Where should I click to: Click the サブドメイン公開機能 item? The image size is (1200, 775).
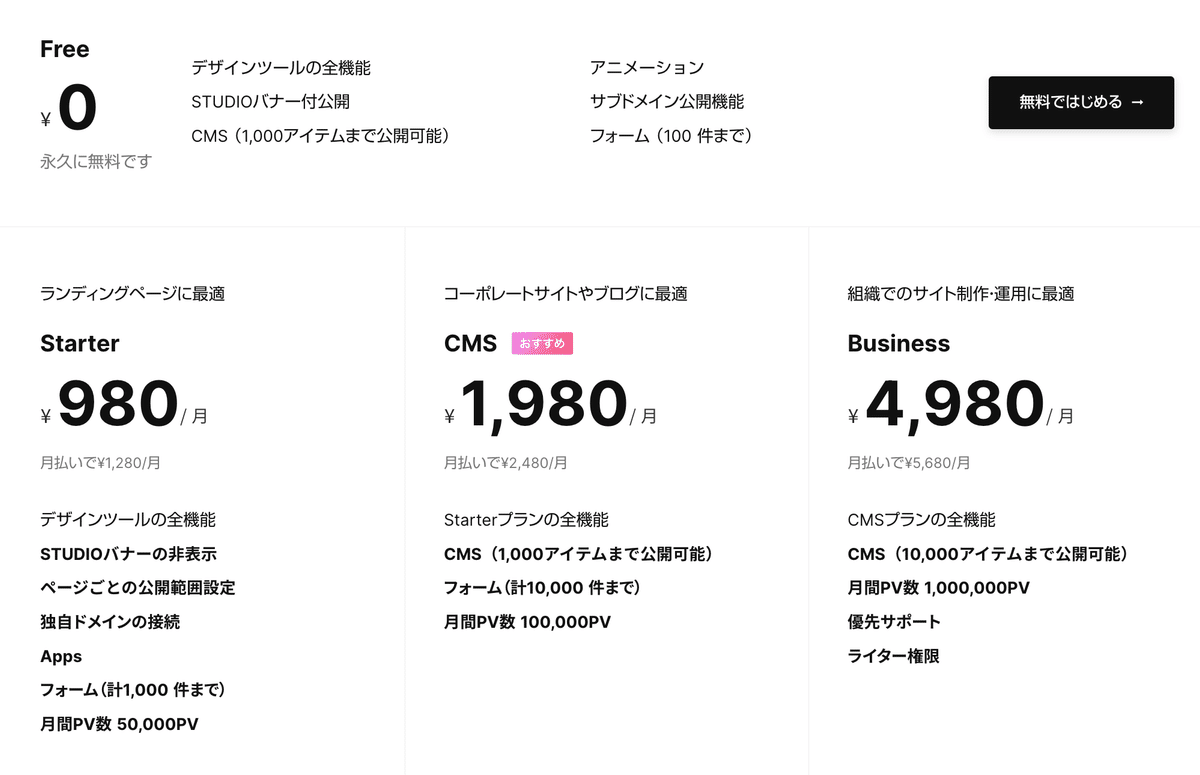coord(667,102)
